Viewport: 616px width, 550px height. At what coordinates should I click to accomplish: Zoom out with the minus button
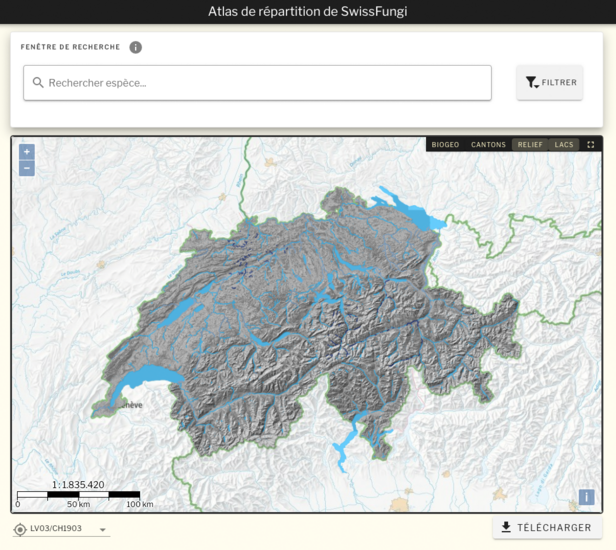coord(27,168)
